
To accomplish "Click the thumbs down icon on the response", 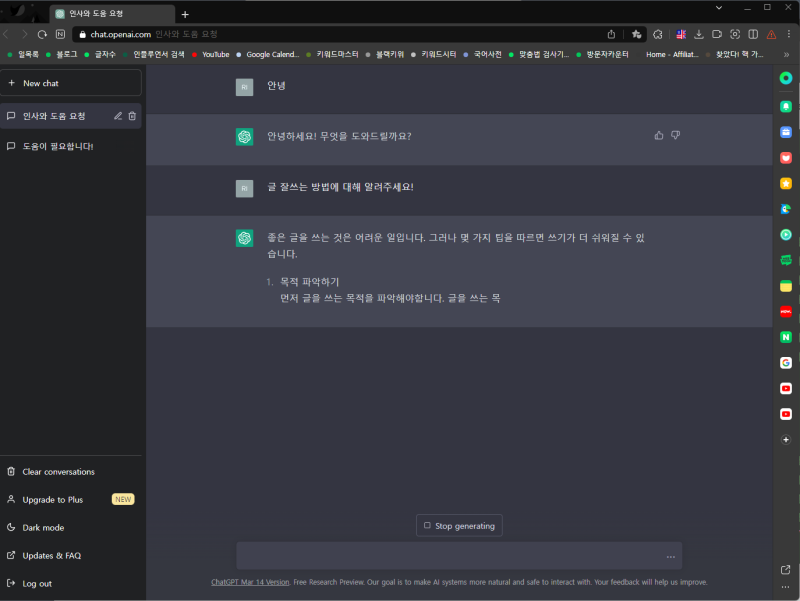I will (x=676, y=135).
